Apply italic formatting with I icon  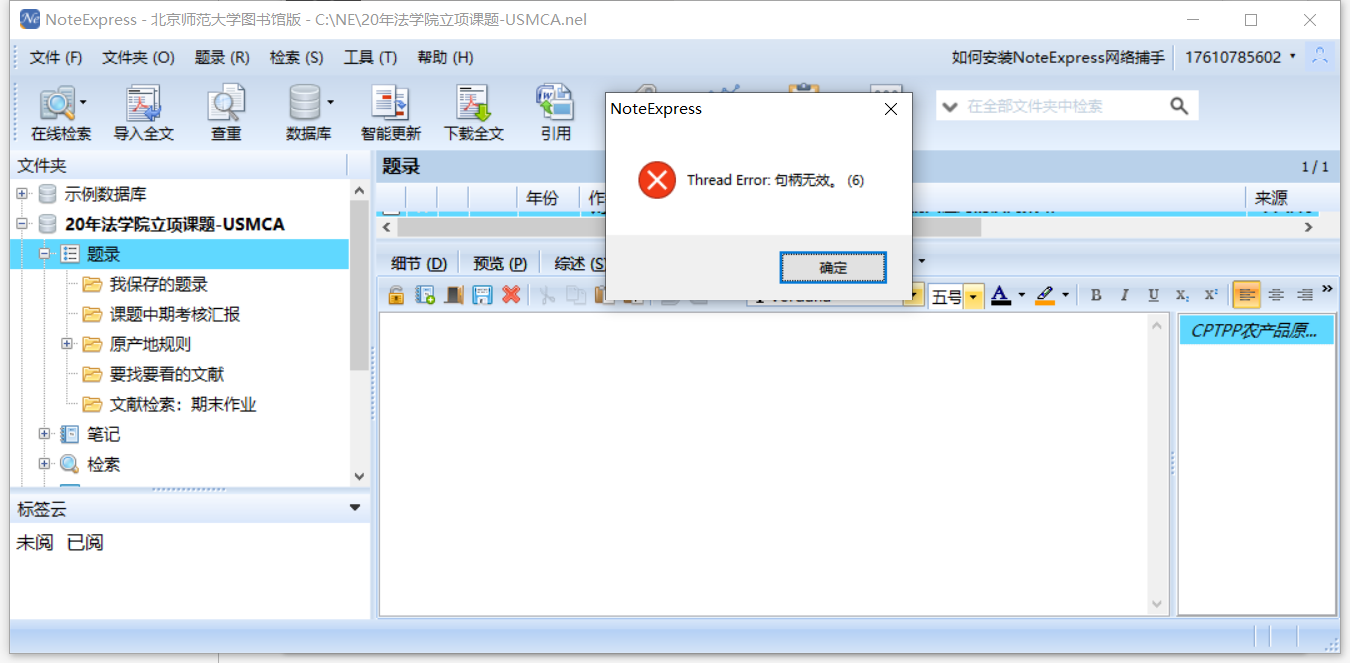pos(1124,295)
